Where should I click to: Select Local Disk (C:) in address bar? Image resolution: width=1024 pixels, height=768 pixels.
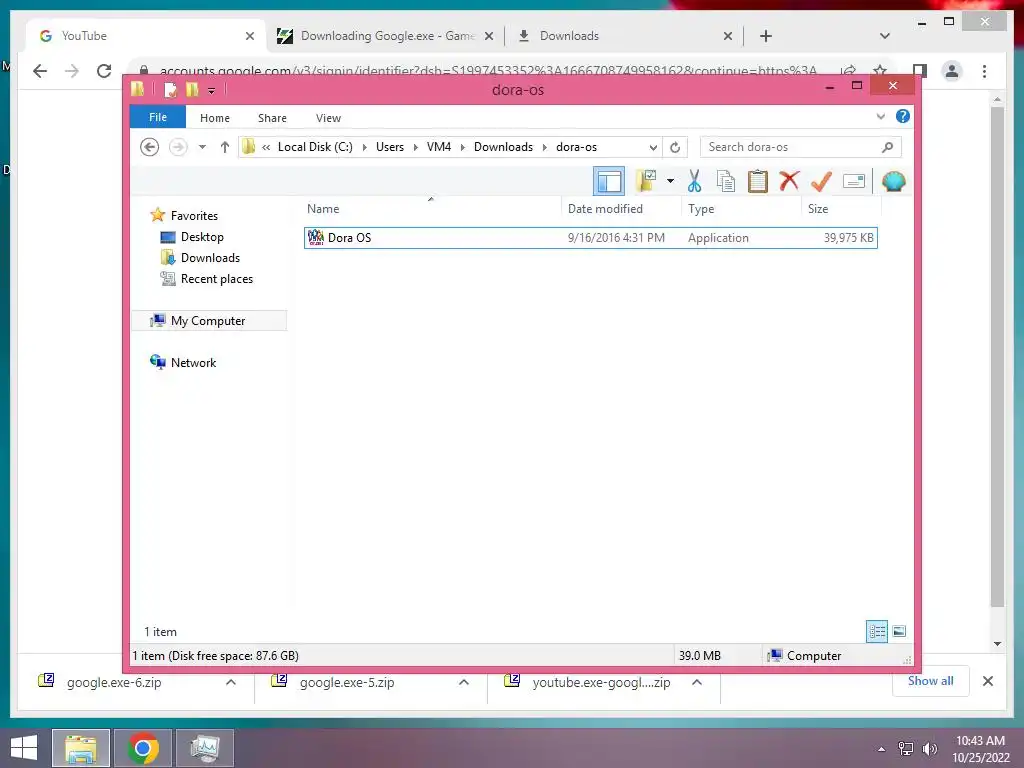coord(315,147)
